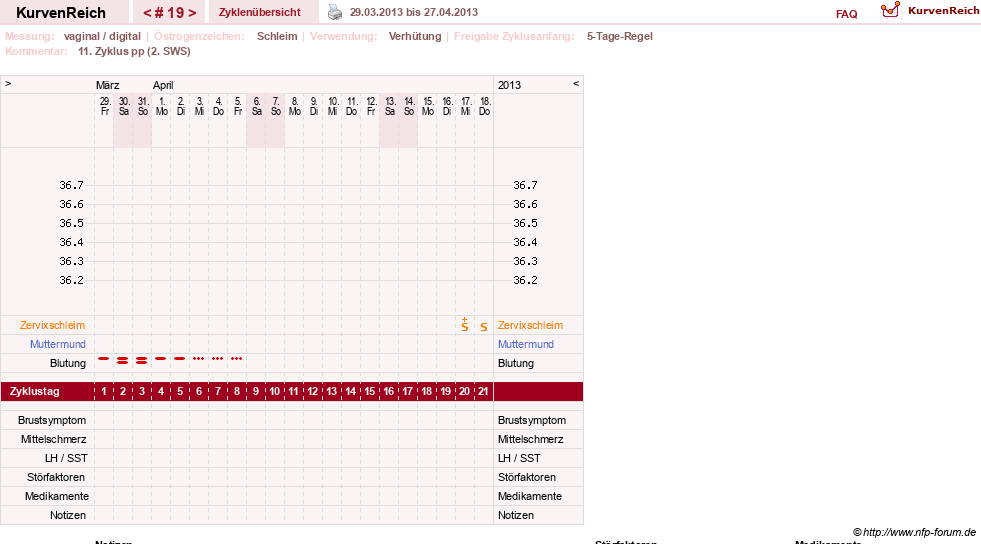The height and width of the screenshot is (544, 981).
Task: Open the FAQ link
Action: 846,14
